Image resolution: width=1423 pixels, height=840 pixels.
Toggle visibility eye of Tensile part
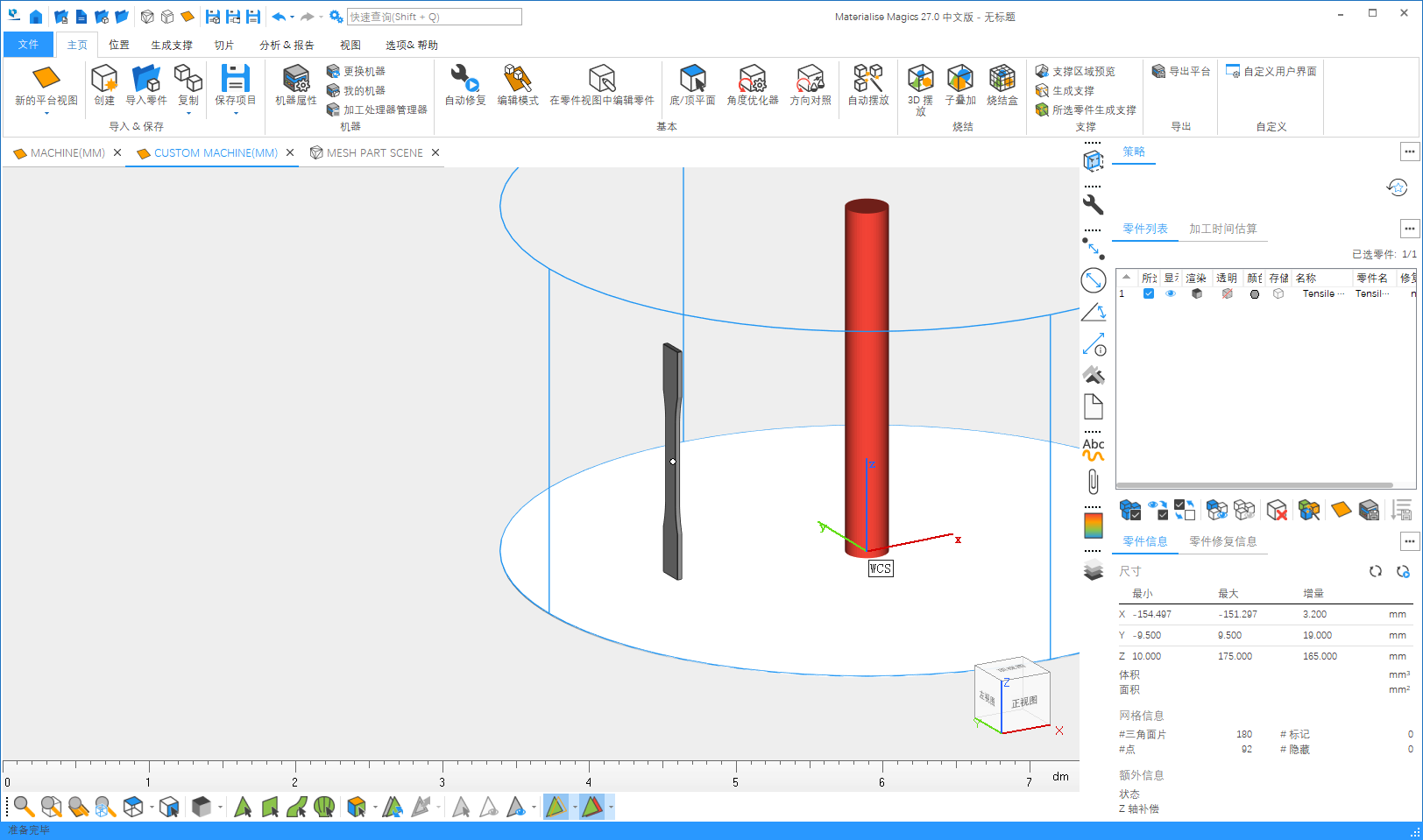click(x=1170, y=294)
